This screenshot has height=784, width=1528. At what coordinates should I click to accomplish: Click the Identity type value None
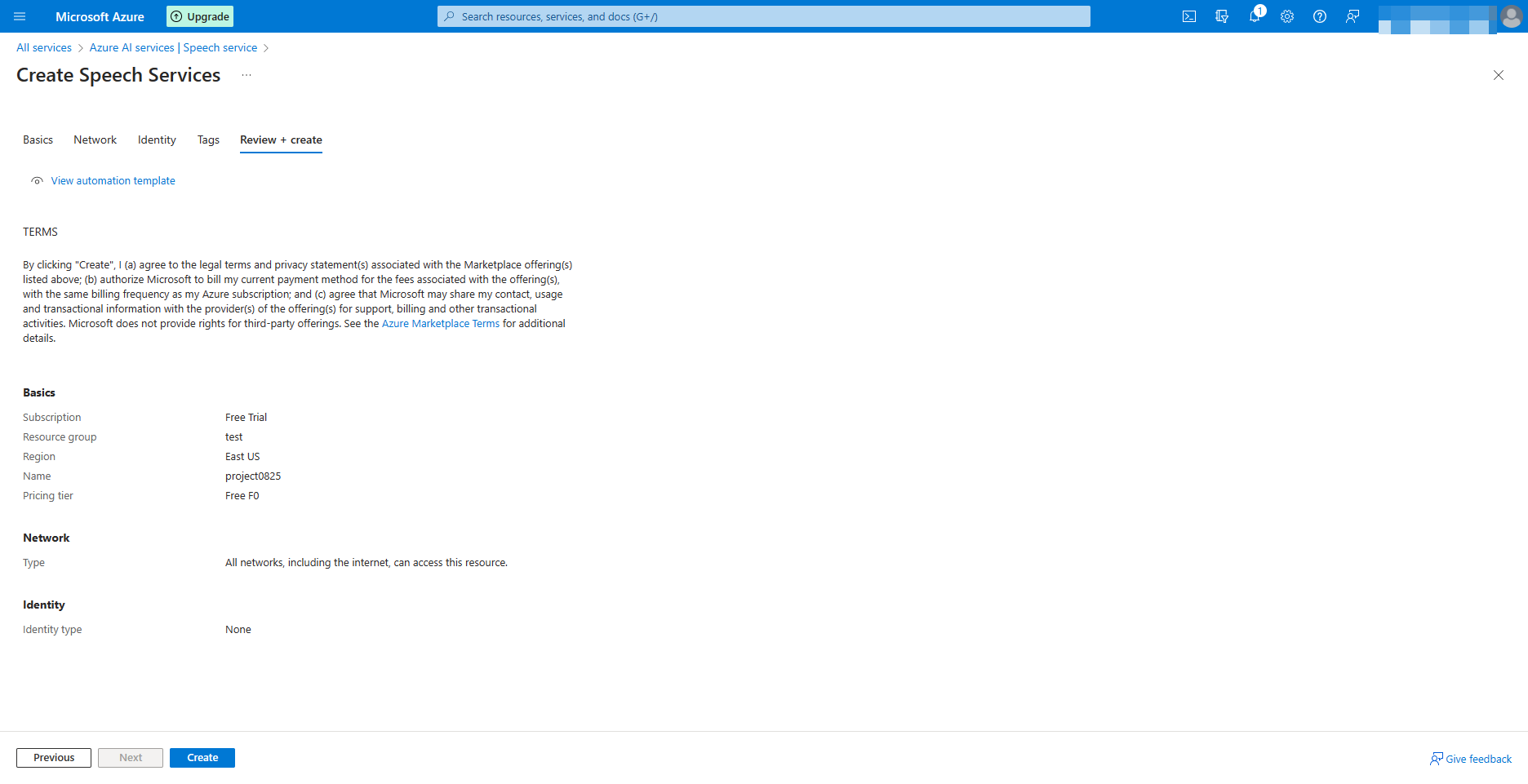[238, 630]
